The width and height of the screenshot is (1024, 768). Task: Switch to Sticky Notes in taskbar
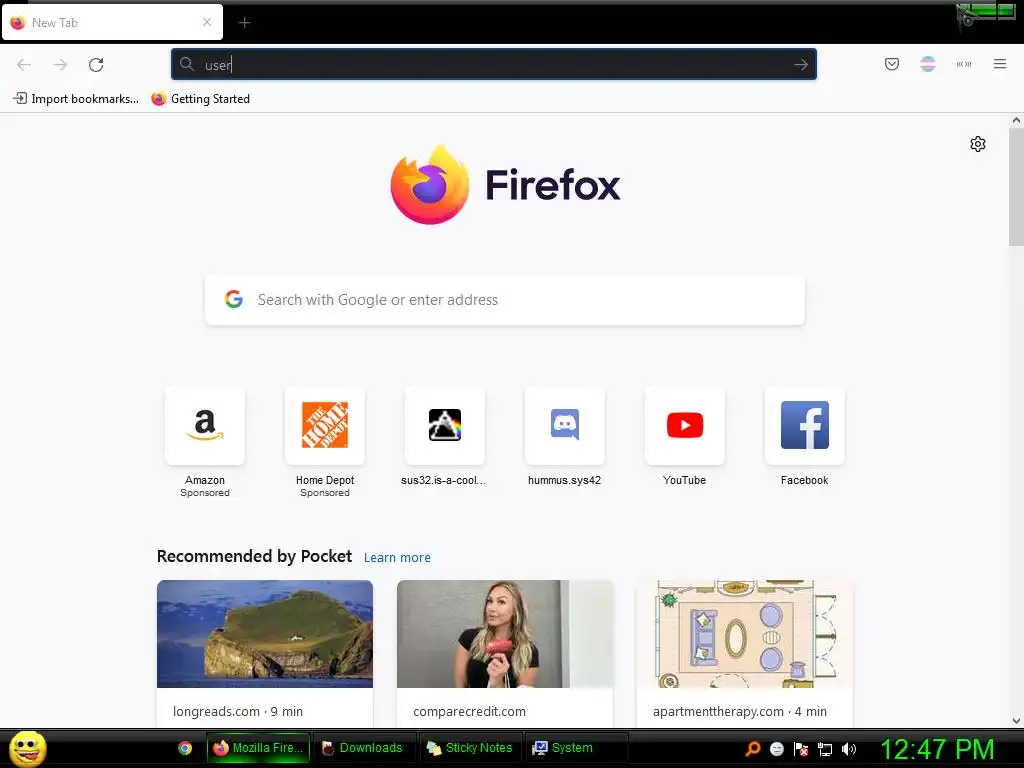tap(470, 748)
